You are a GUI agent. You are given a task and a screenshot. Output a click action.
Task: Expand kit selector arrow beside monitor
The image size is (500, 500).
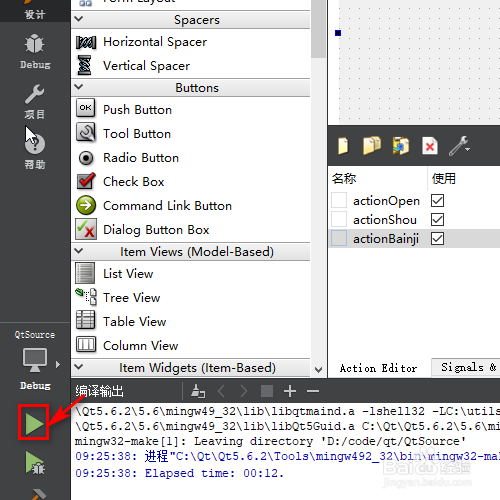pos(58,364)
